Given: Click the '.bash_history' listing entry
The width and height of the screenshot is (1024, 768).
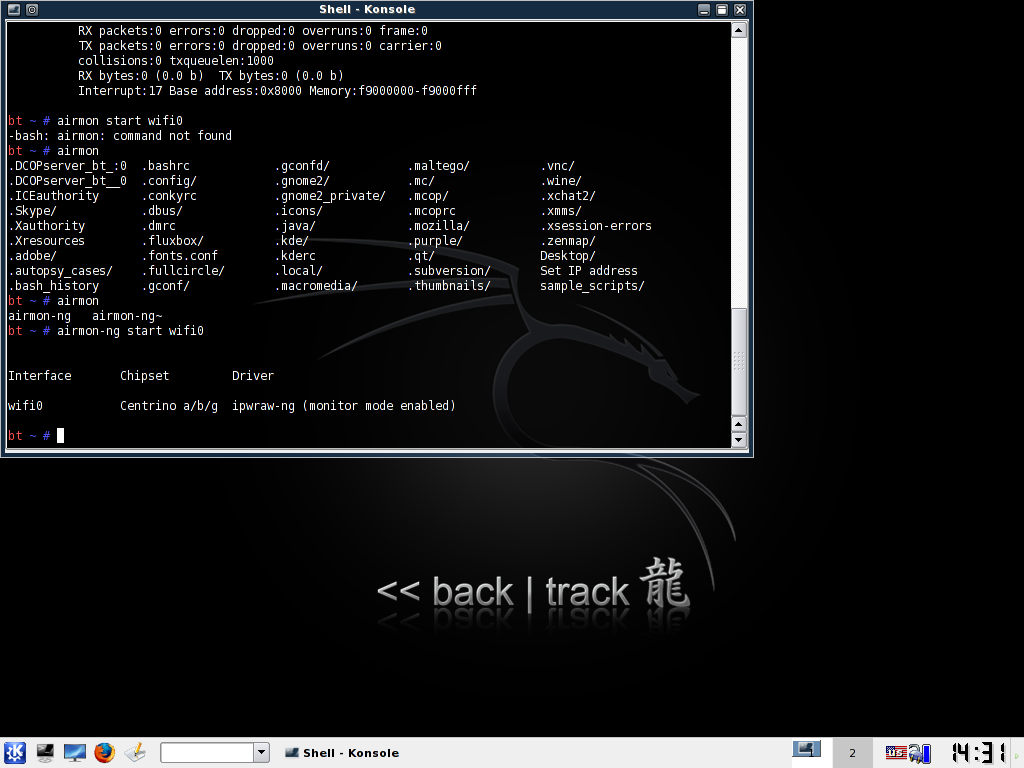Looking at the screenshot, I should point(54,285).
